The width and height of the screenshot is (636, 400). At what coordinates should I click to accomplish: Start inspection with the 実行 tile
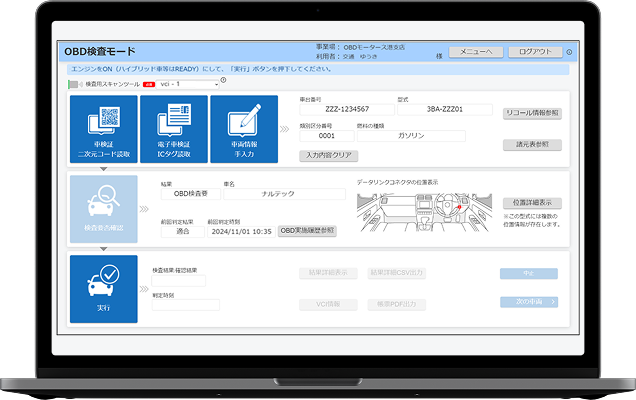click(x=104, y=289)
